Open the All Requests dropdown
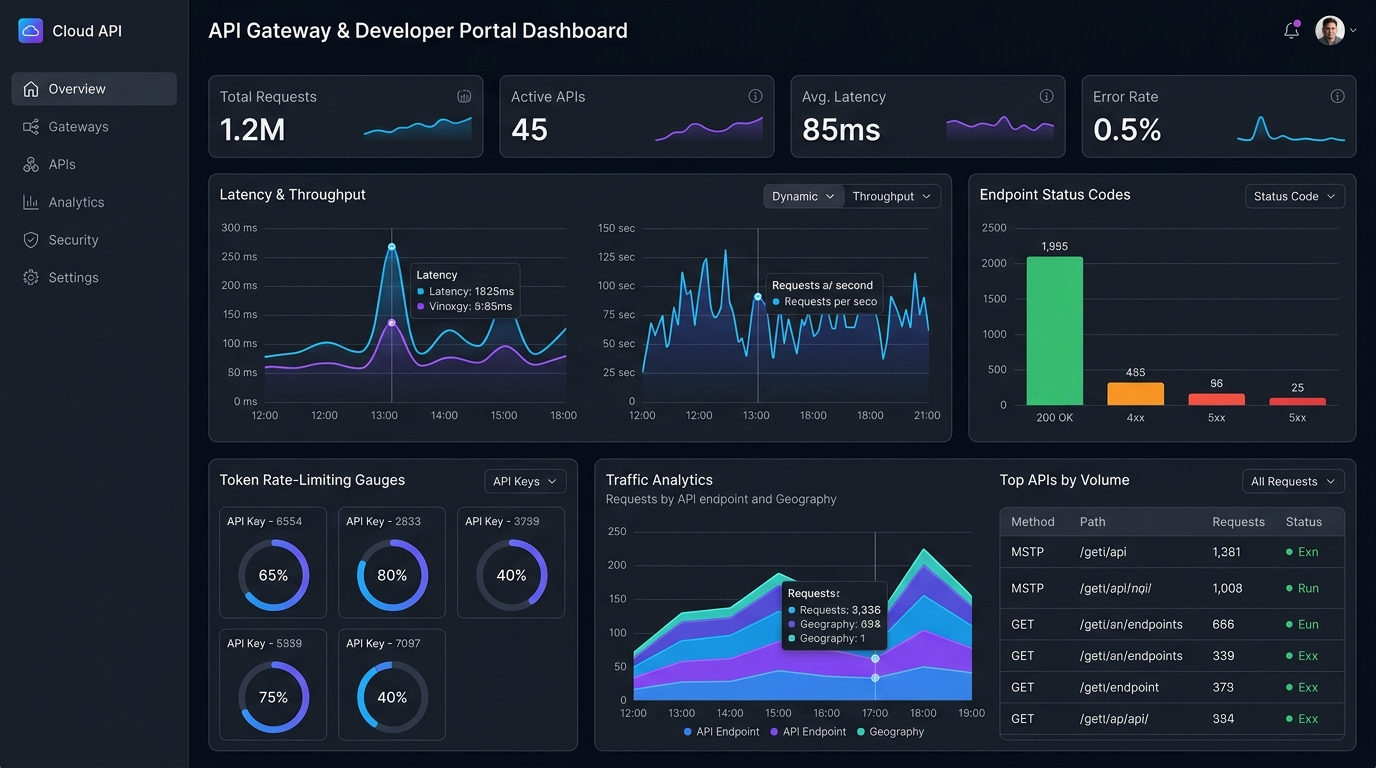 click(1293, 481)
